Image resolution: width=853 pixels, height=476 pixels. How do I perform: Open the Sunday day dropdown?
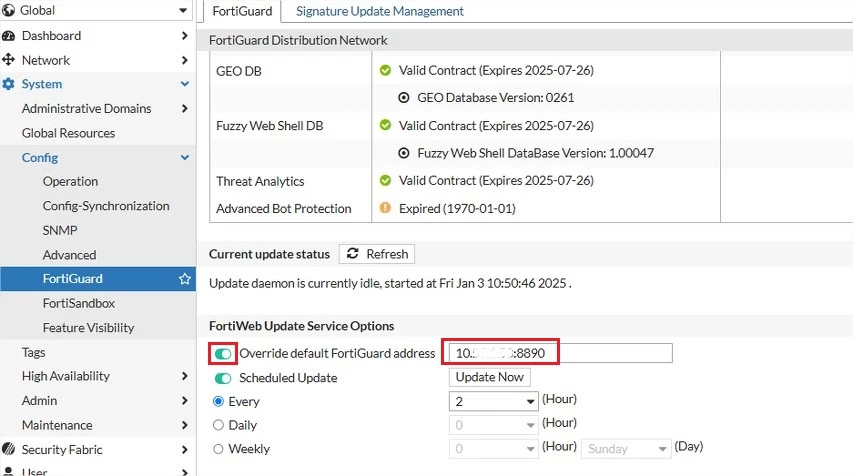[x=626, y=449]
